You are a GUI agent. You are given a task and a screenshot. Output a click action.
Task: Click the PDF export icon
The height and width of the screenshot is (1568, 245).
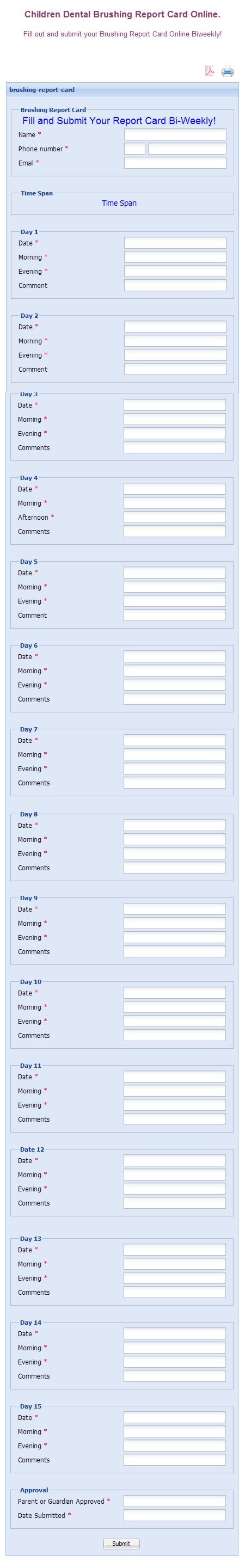click(210, 71)
